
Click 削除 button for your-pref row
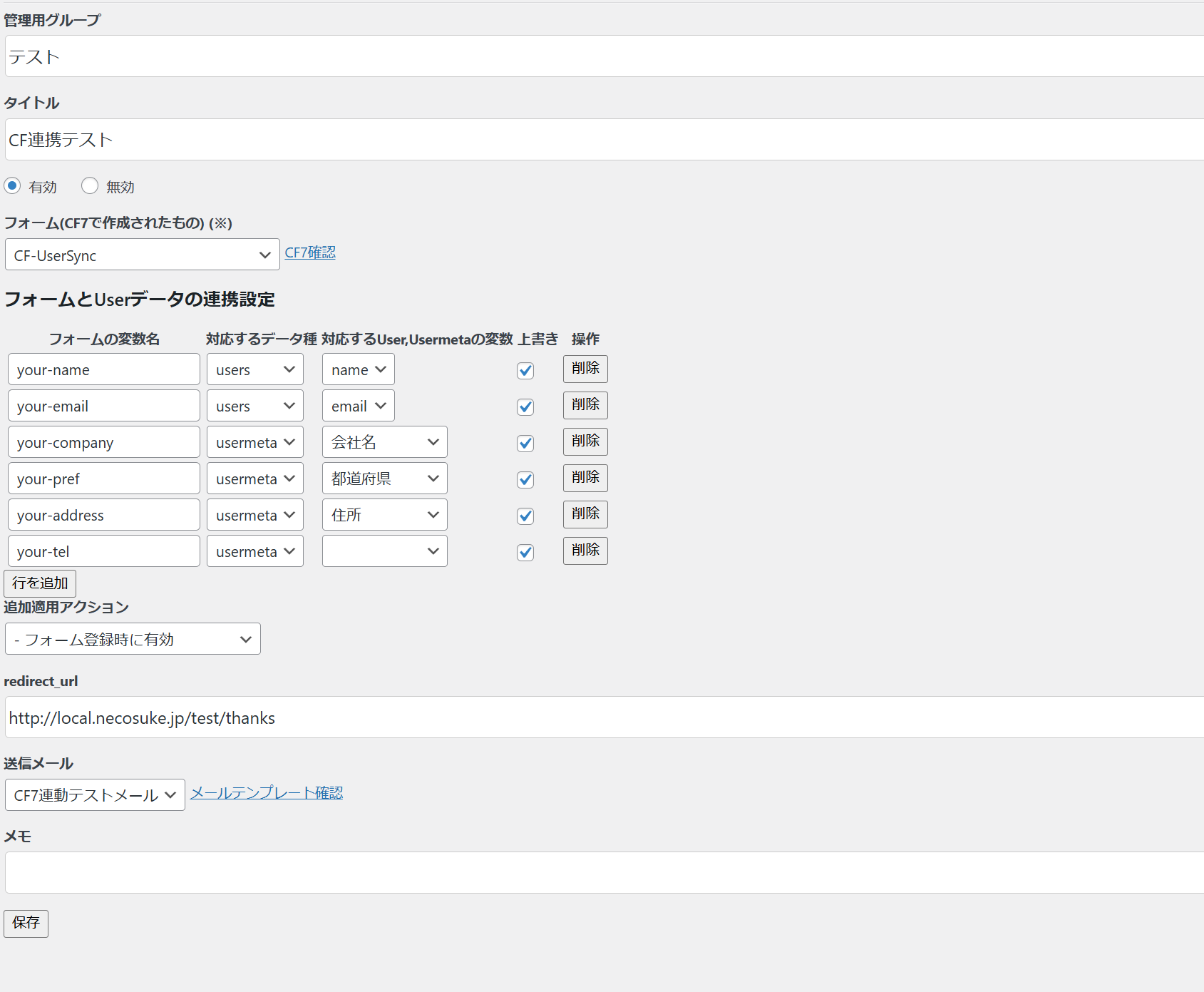tap(585, 478)
